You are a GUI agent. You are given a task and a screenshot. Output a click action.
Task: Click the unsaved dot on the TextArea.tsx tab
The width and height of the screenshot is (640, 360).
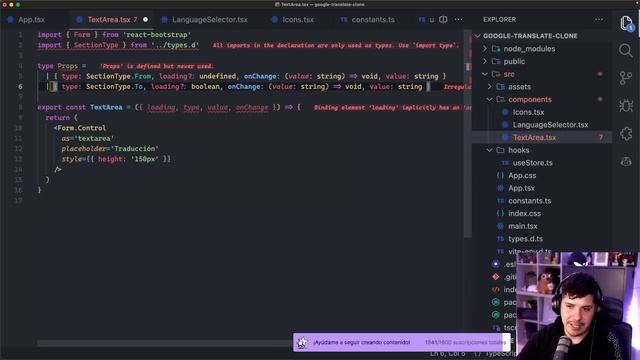pyautogui.click(x=145, y=20)
